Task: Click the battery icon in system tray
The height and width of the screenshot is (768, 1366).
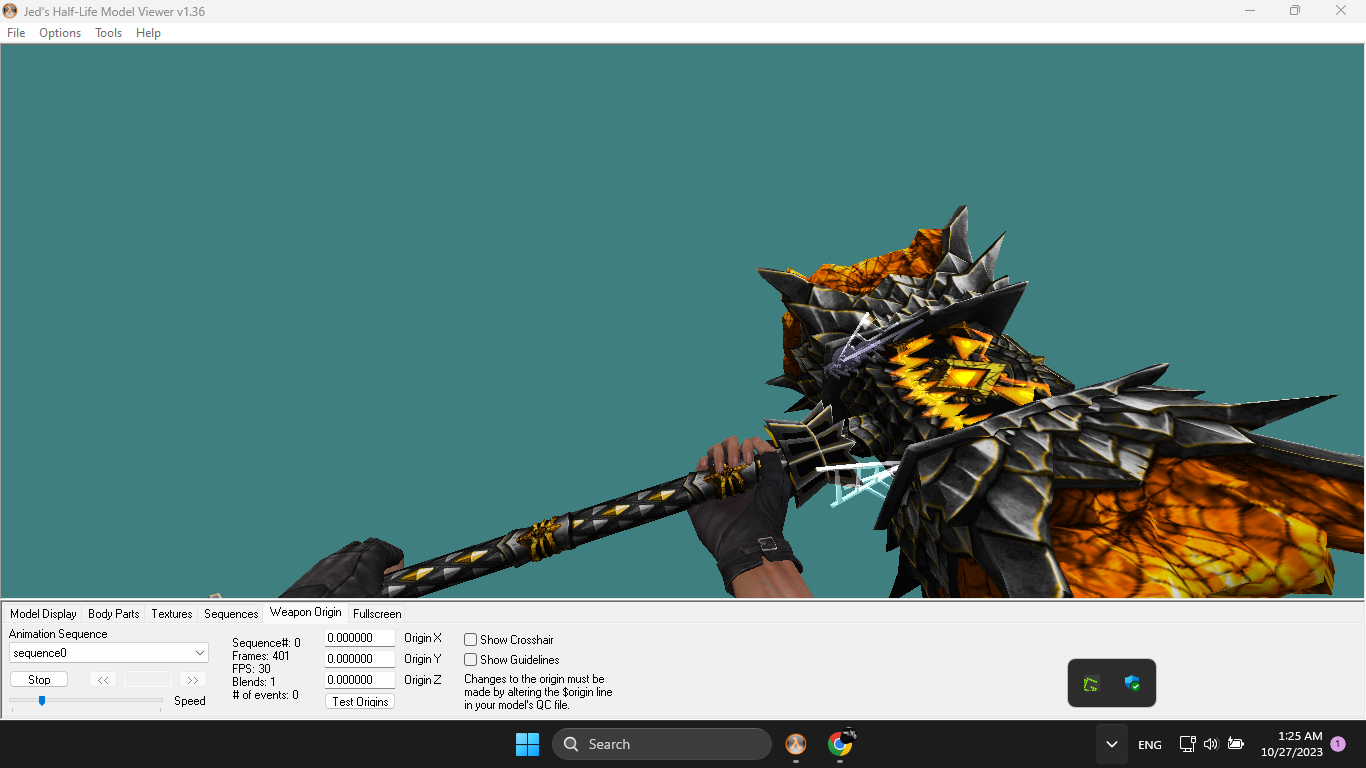Action: tap(1236, 744)
